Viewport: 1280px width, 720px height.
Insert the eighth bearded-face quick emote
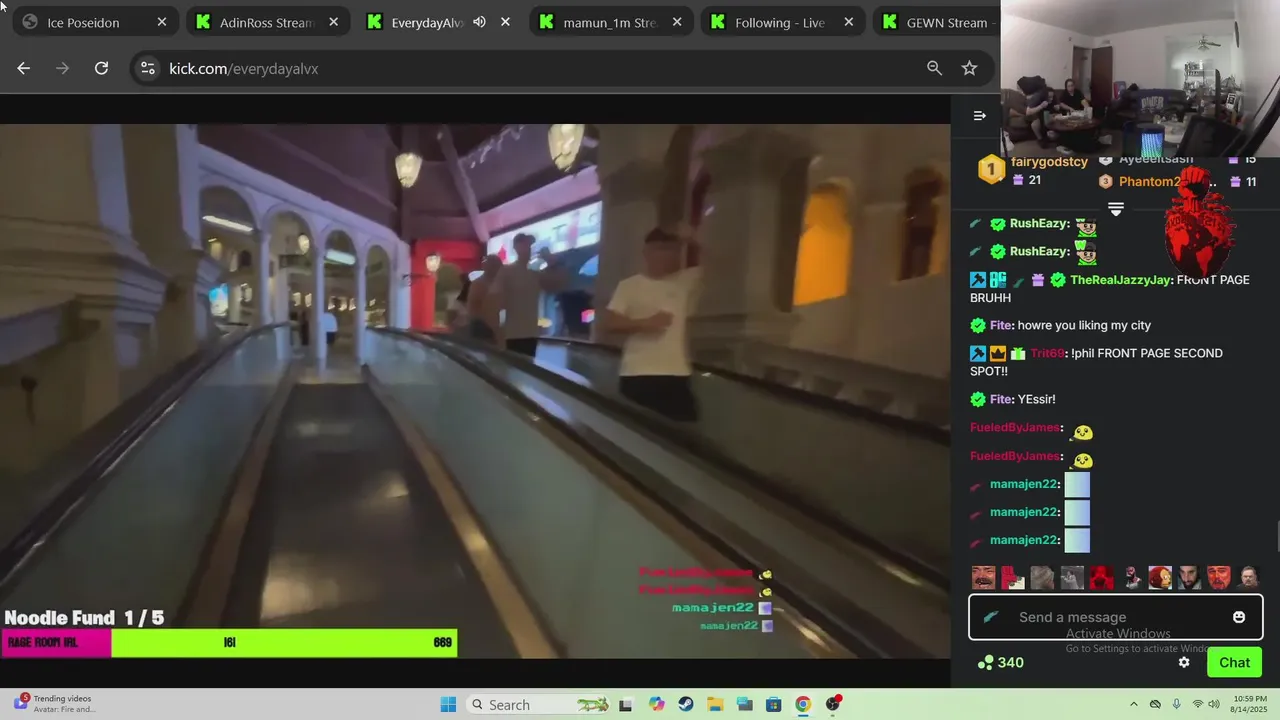click(1189, 578)
